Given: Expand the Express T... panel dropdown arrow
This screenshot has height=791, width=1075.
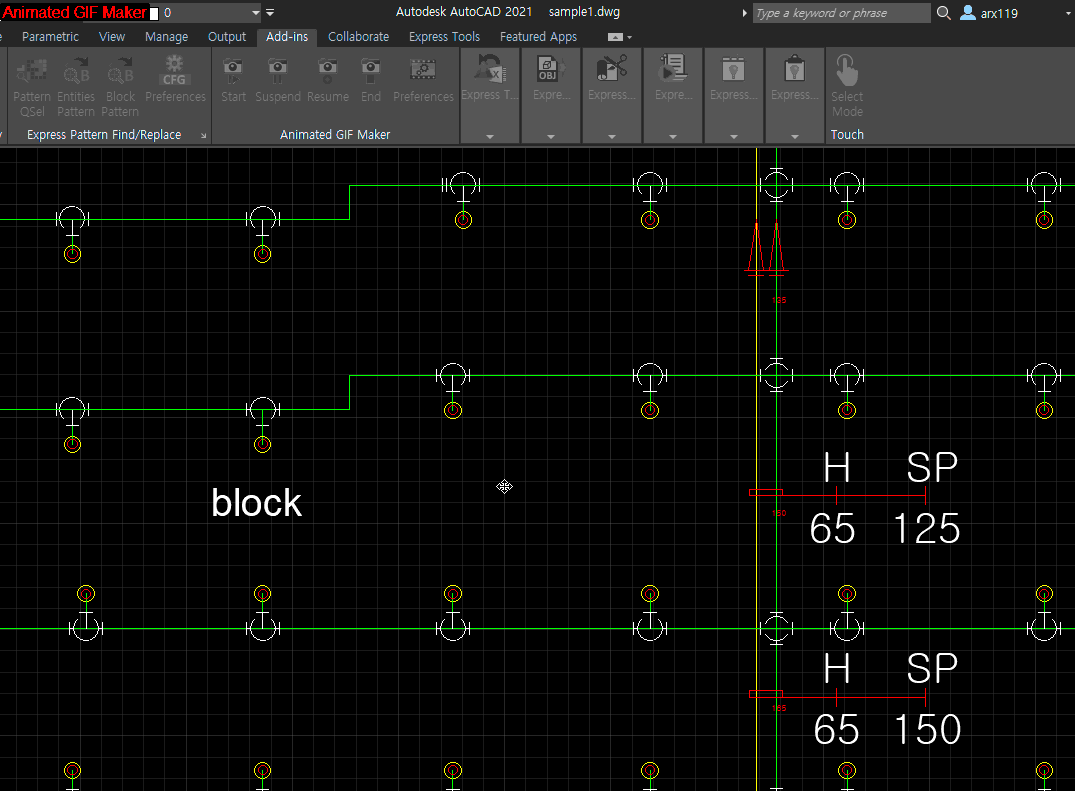Looking at the screenshot, I should (490, 136).
